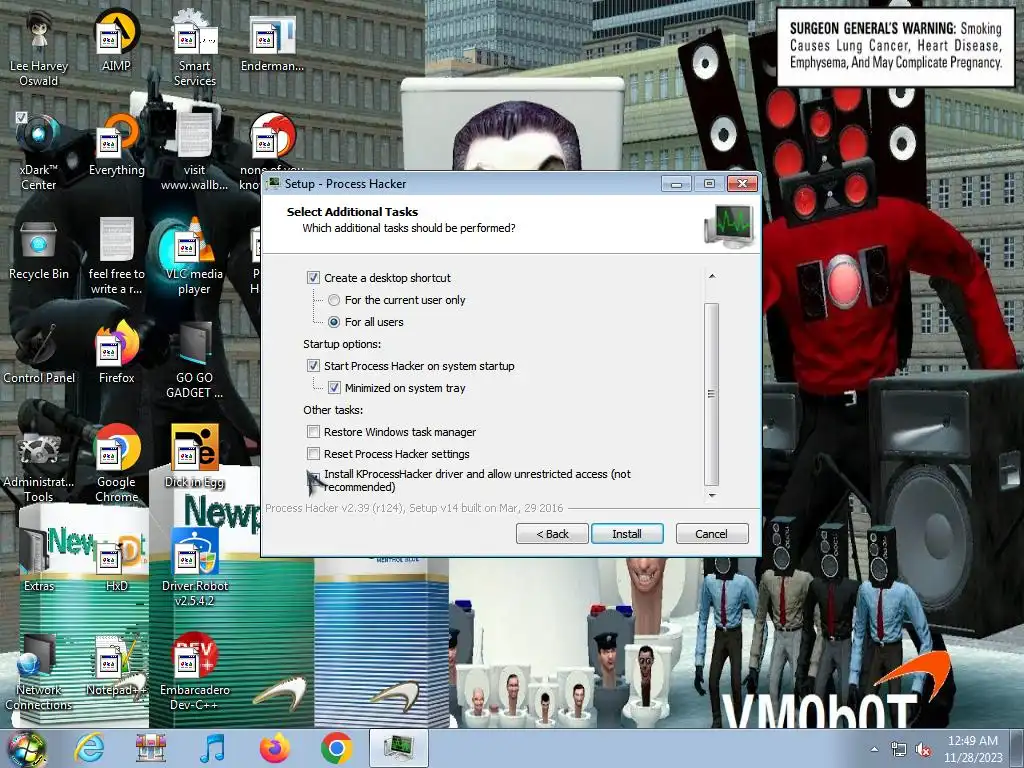Launch Firefox from the desktop
This screenshot has width=1024, height=768.
pos(116,353)
